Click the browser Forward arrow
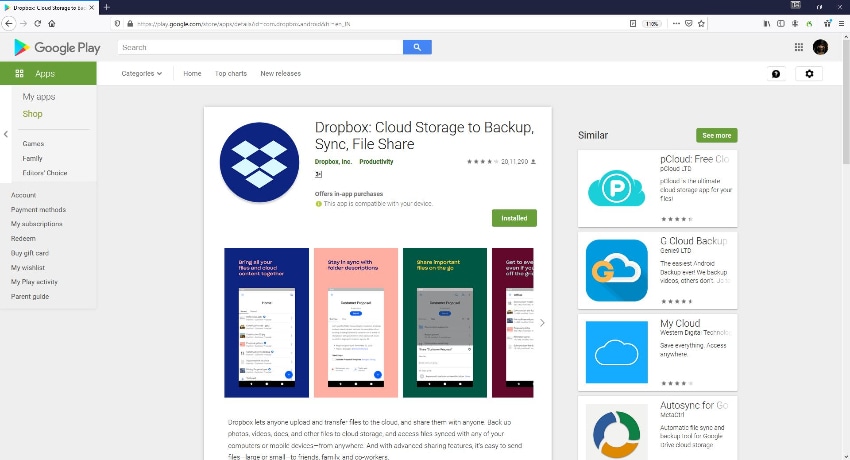850x460 pixels. pyautogui.click(x=23, y=23)
